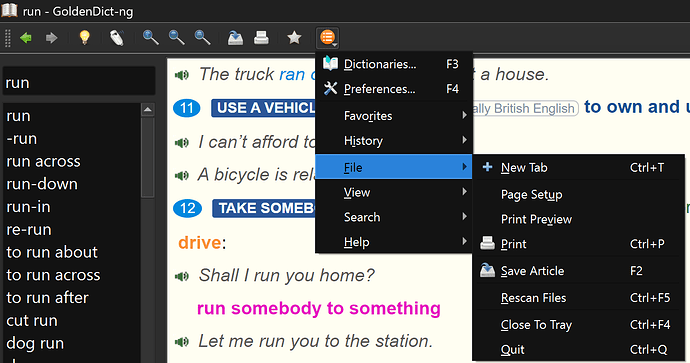The height and width of the screenshot is (363, 690).
Task: Click the orange menu button icon
Action: tap(328, 38)
